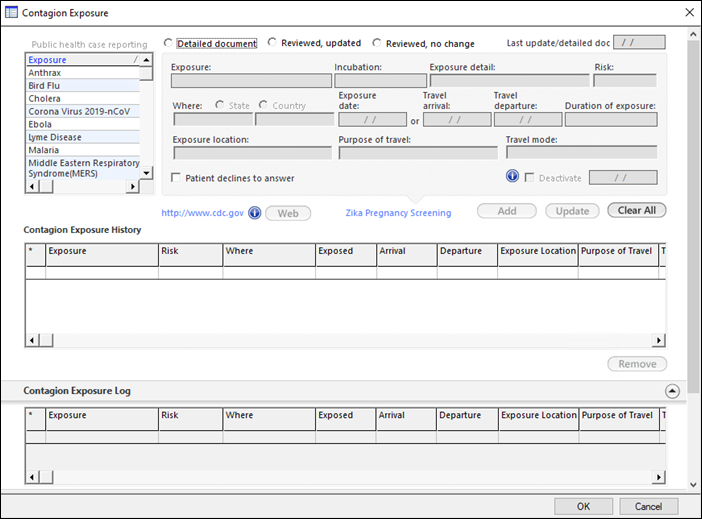Click Exposure Location header in Exposure Log
Image resolution: width=702 pixels, height=519 pixels.
point(539,420)
